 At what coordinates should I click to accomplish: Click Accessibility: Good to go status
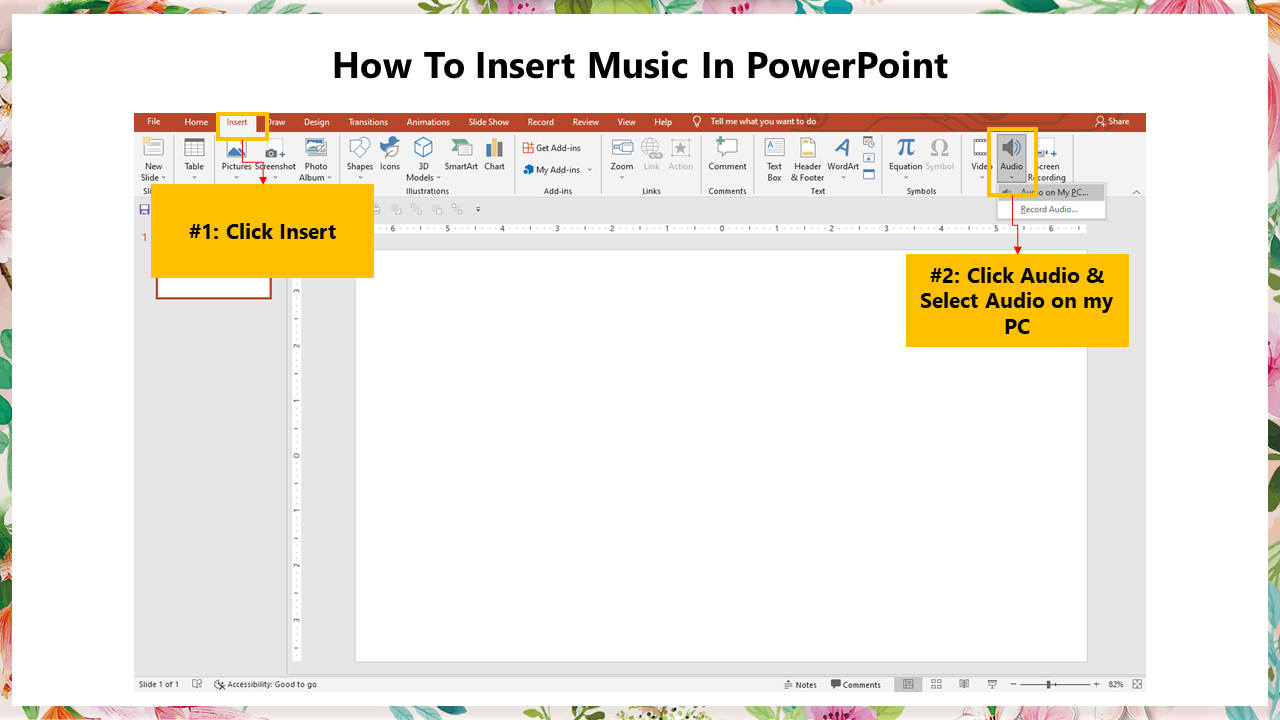point(266,685)
